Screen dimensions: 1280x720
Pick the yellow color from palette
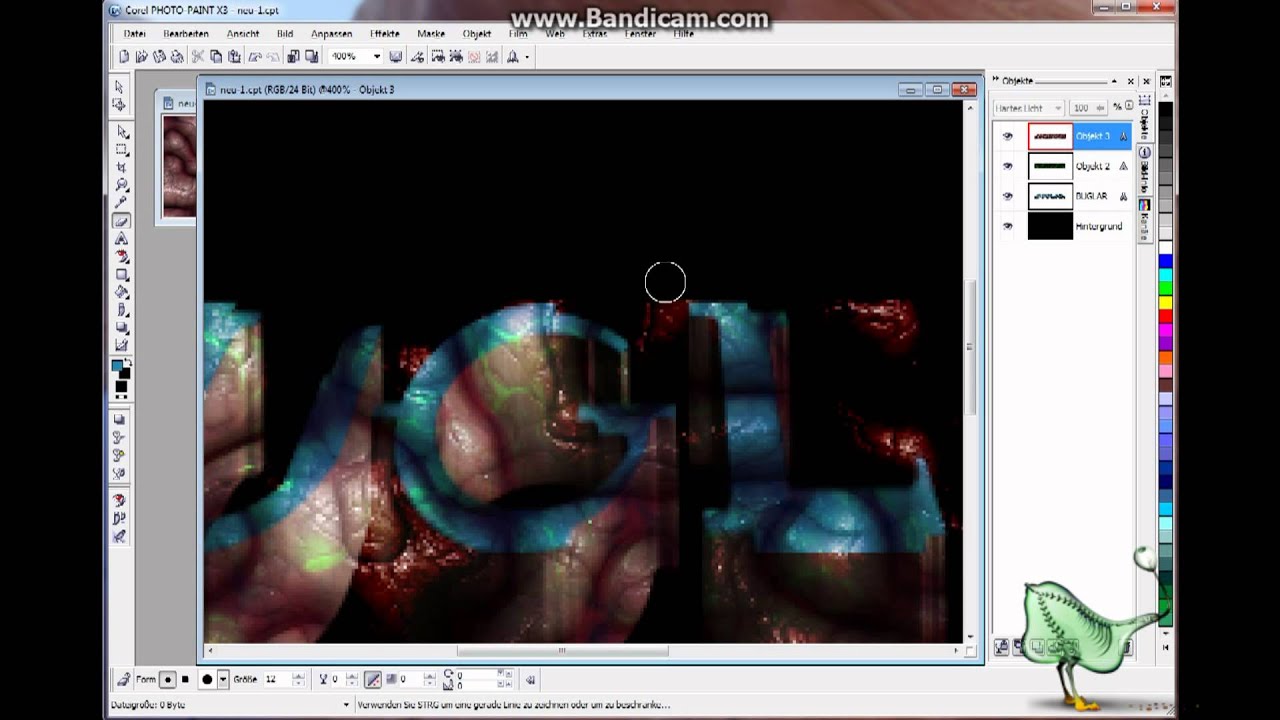point(1165,303)
